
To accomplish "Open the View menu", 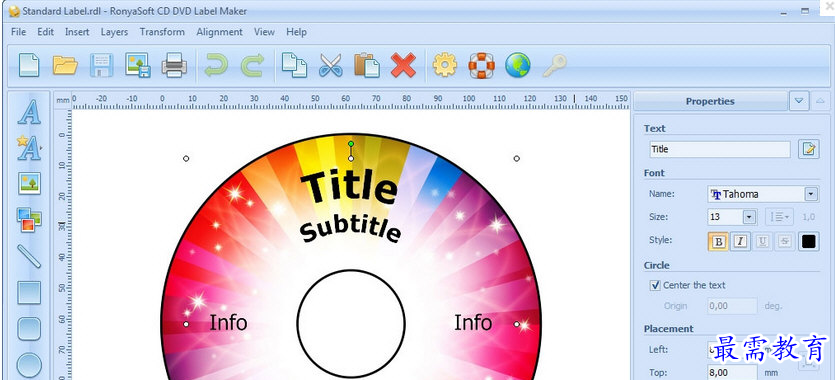I will [264, 32].
